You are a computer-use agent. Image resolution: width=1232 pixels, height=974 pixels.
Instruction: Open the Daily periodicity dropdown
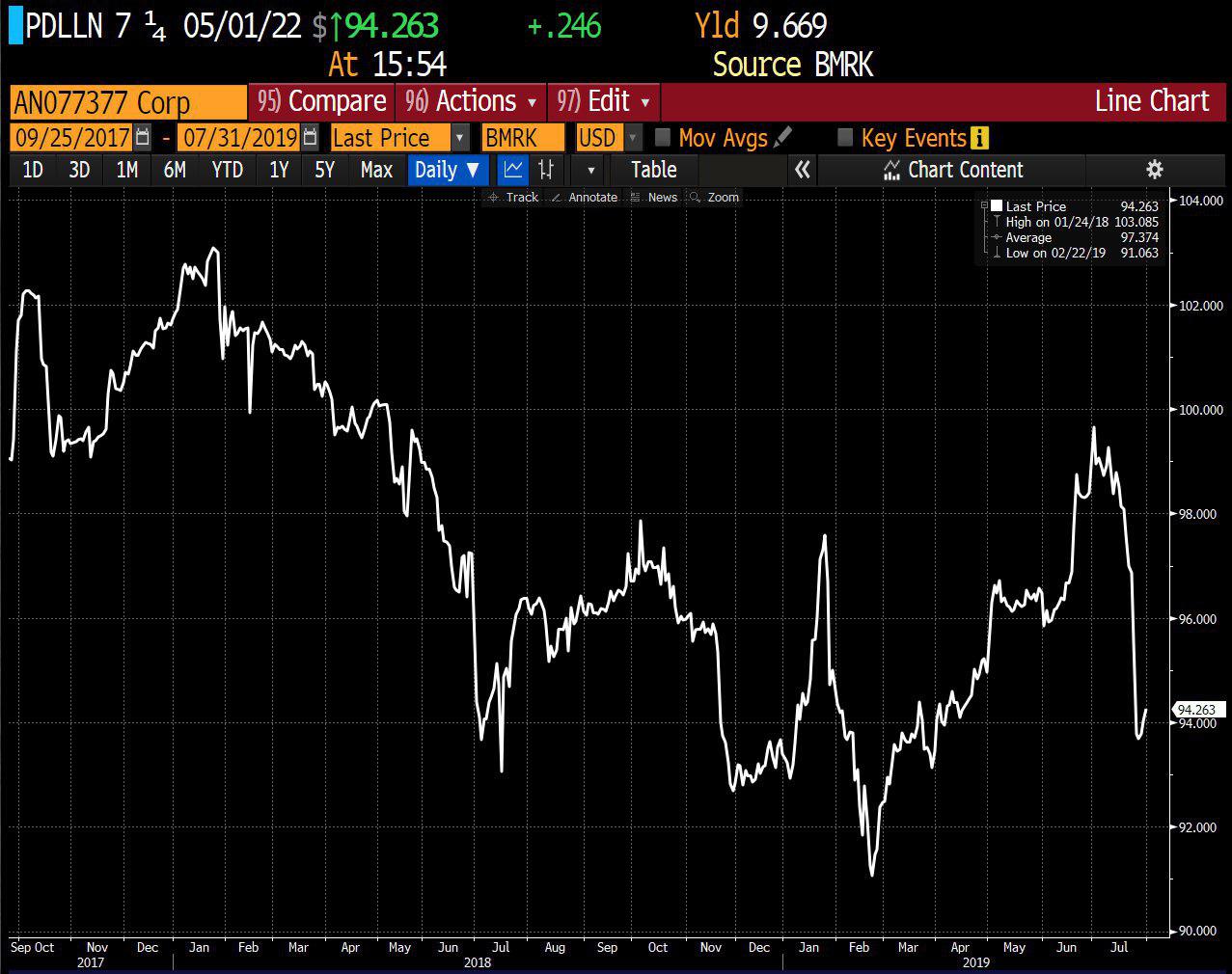[x=447, y=170]
